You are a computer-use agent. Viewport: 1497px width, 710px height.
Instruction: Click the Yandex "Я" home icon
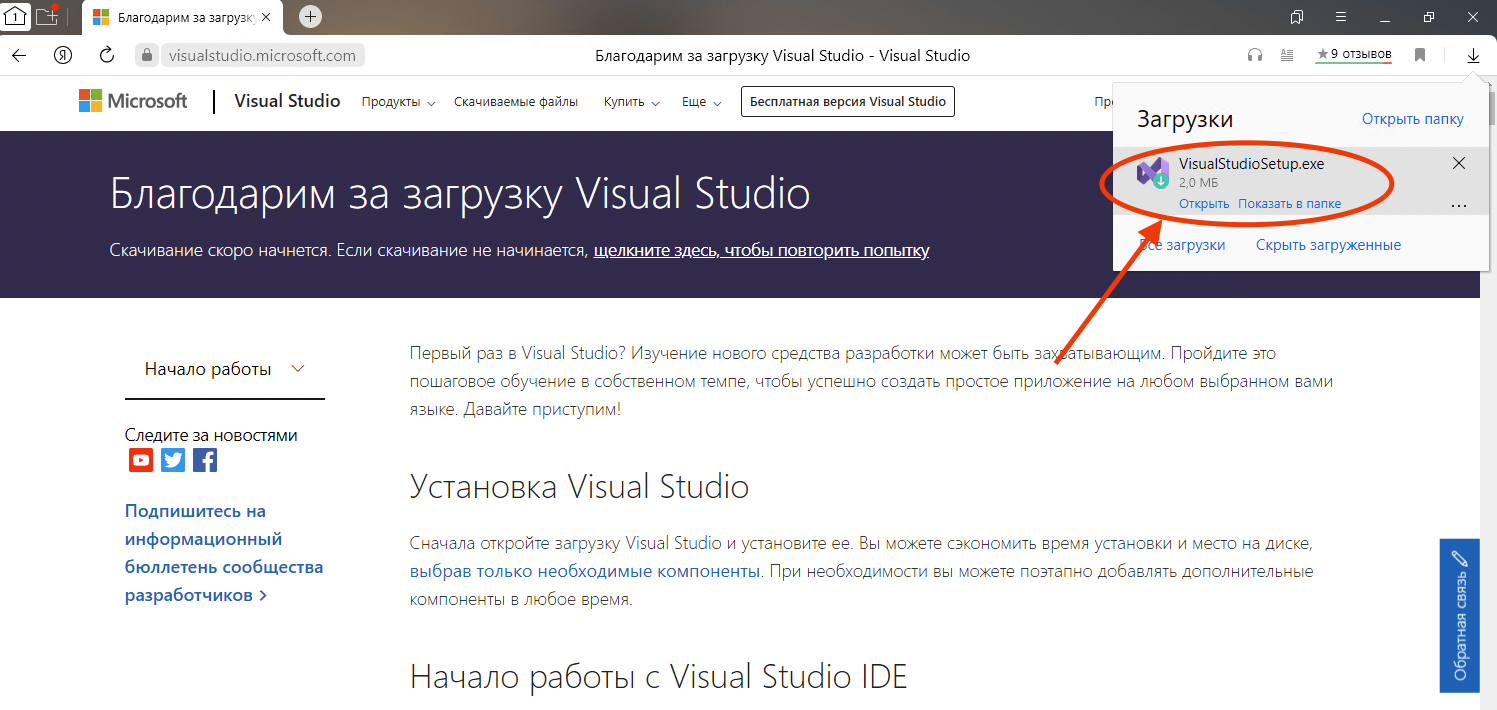click(63, 55)
